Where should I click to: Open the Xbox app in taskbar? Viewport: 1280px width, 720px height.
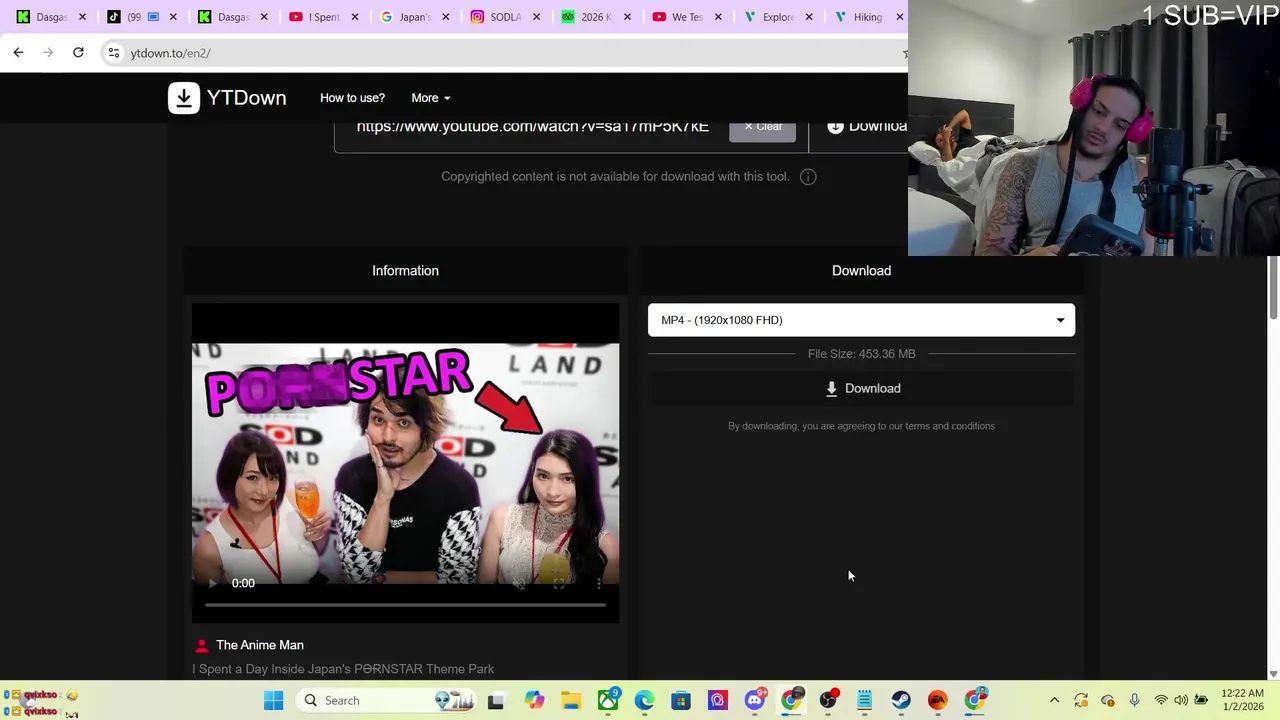(608, 701)
